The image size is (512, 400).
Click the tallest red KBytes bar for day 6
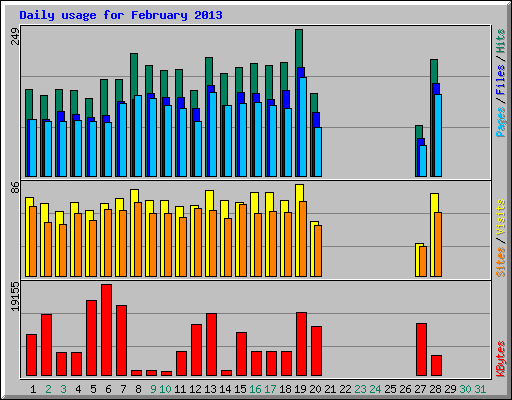coord(107,330)
